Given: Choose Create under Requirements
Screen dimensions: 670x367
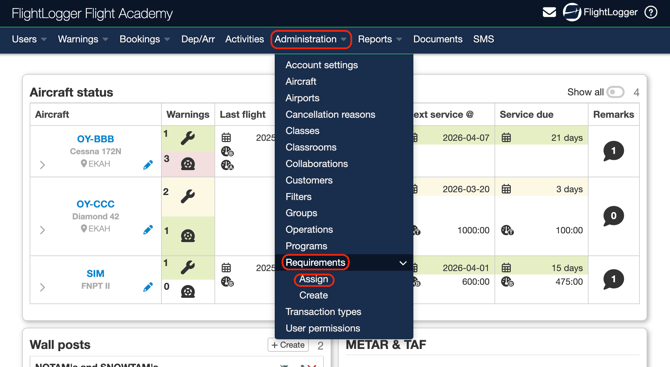Looking at the screenshot, I should click(x=314, y=295).
